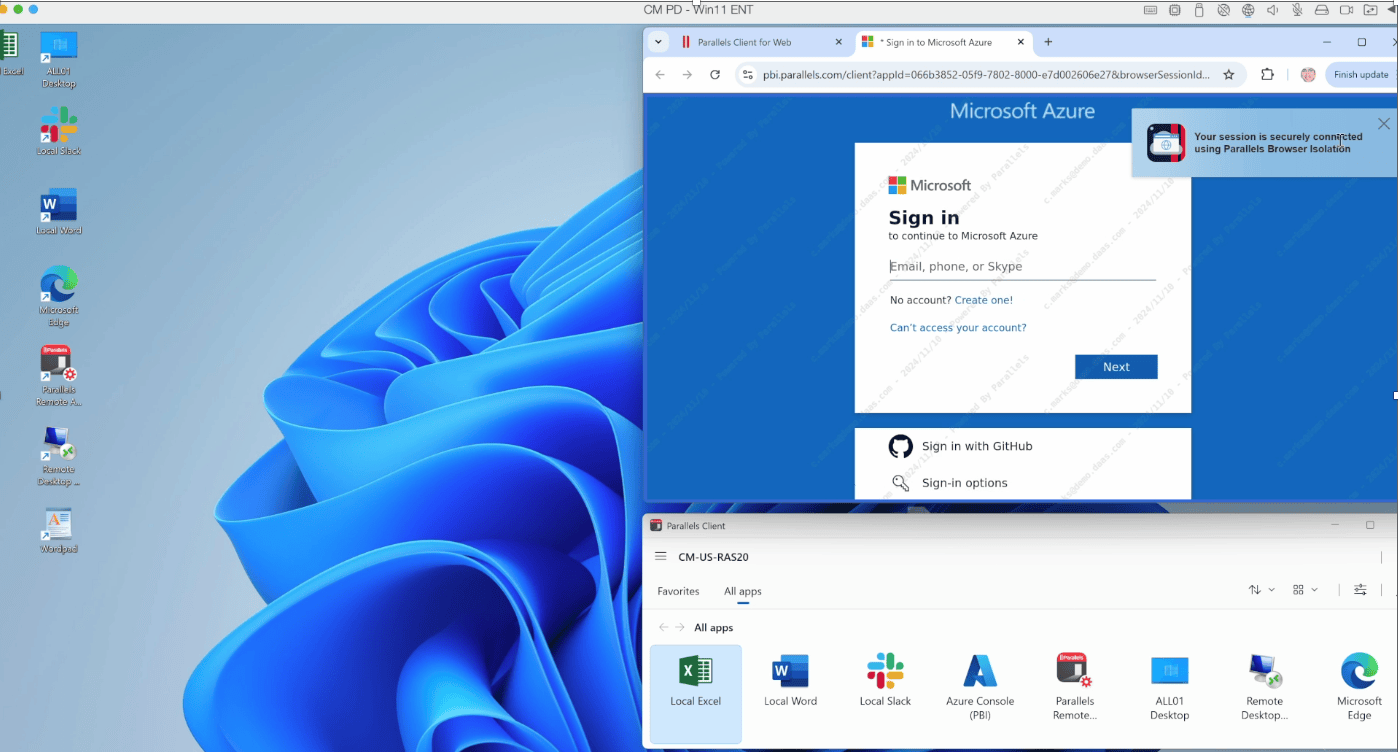Open the view layout dropdown
The height and width of the screenshot is (752, 1398).
point(1304,590)
